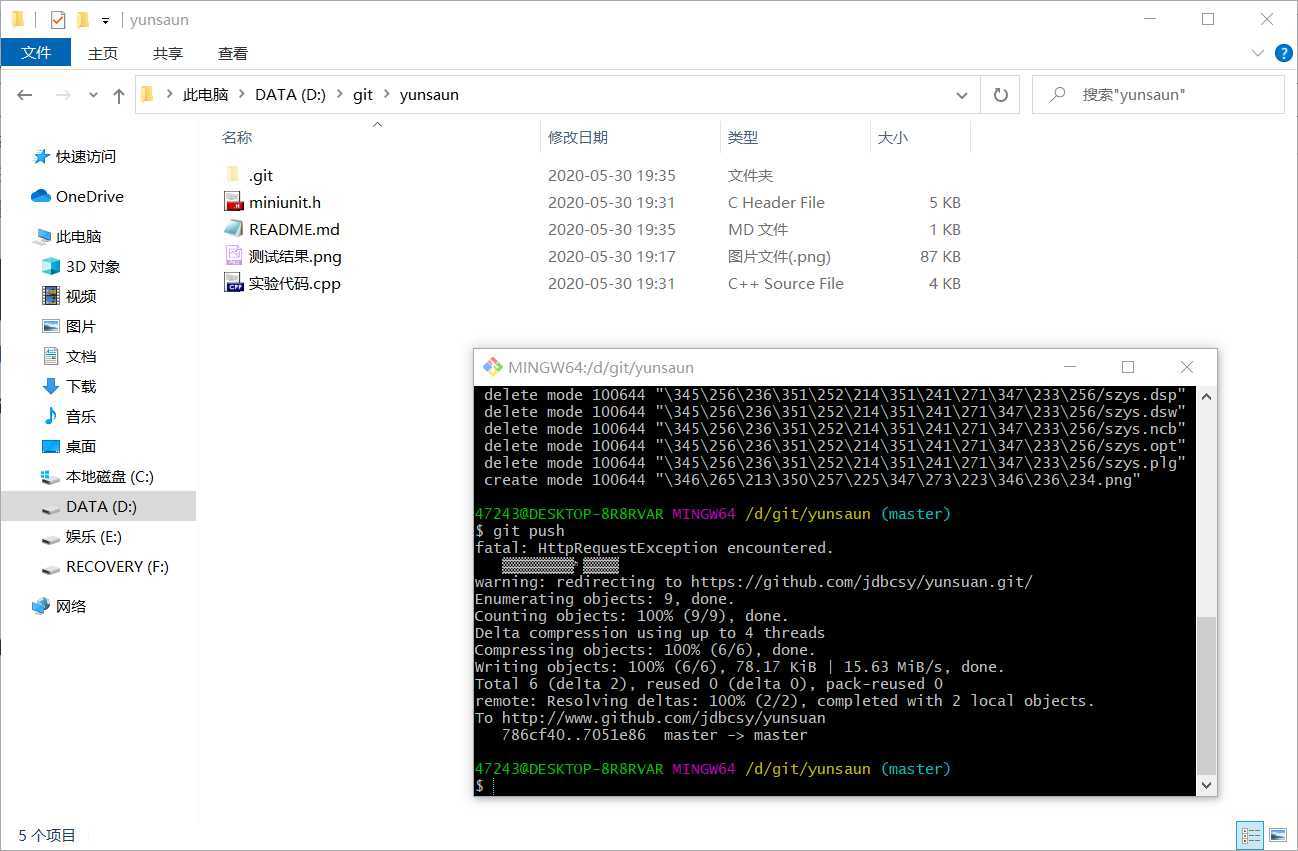Viewport: 1298px width, 851px height.
Task: Expand the chevron after 此电脑 in address bar
Action: tap(241, 95)
